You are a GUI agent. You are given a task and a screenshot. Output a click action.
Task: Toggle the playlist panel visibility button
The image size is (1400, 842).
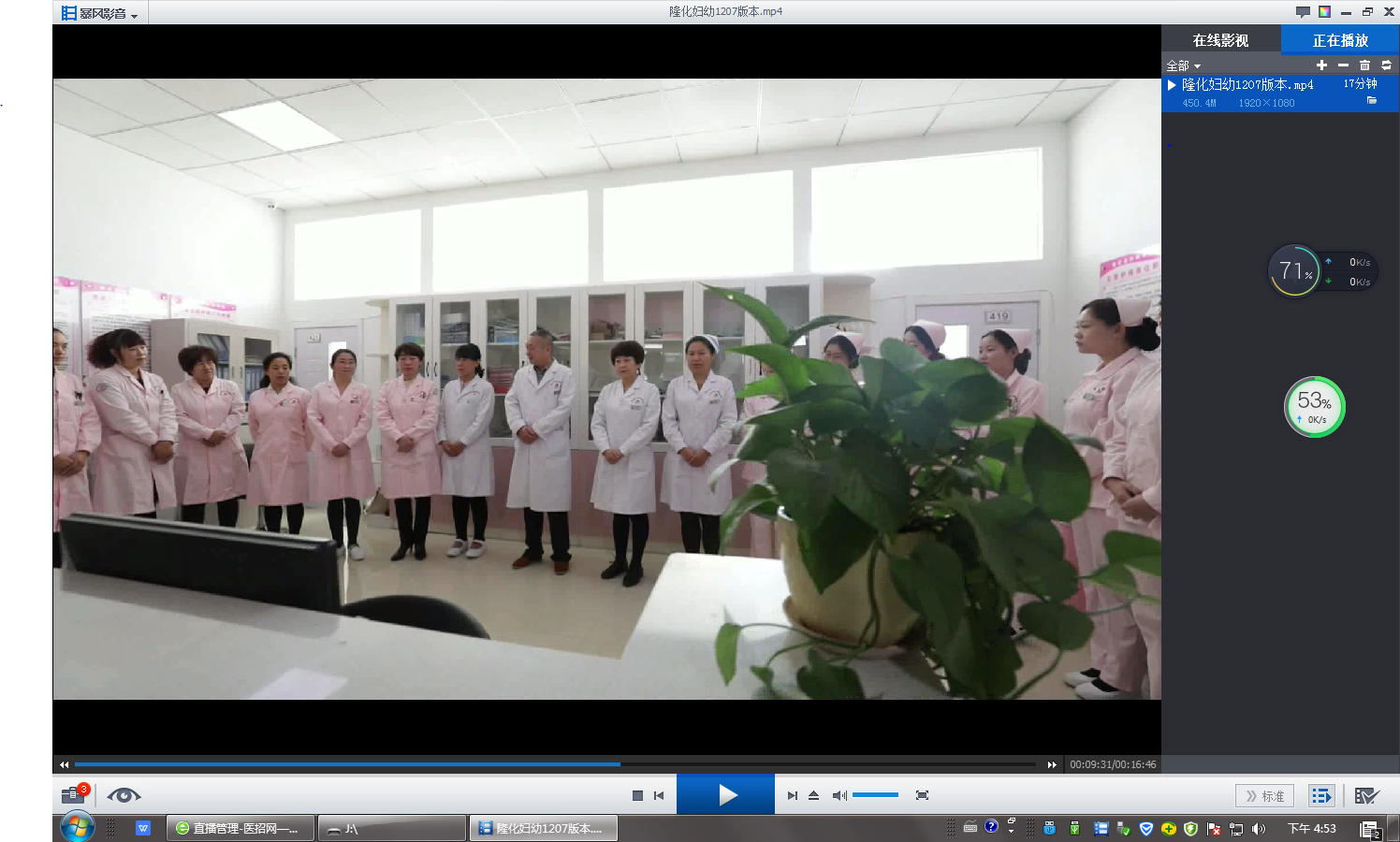[x=1320, y=796]
